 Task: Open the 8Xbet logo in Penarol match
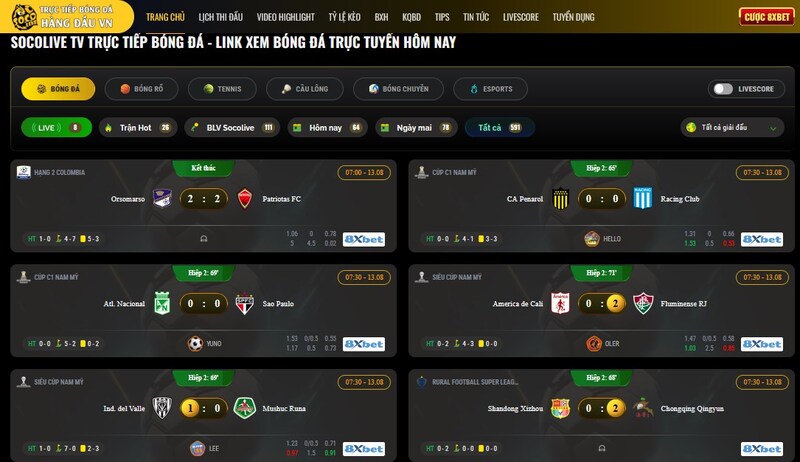tap(762, 239)
